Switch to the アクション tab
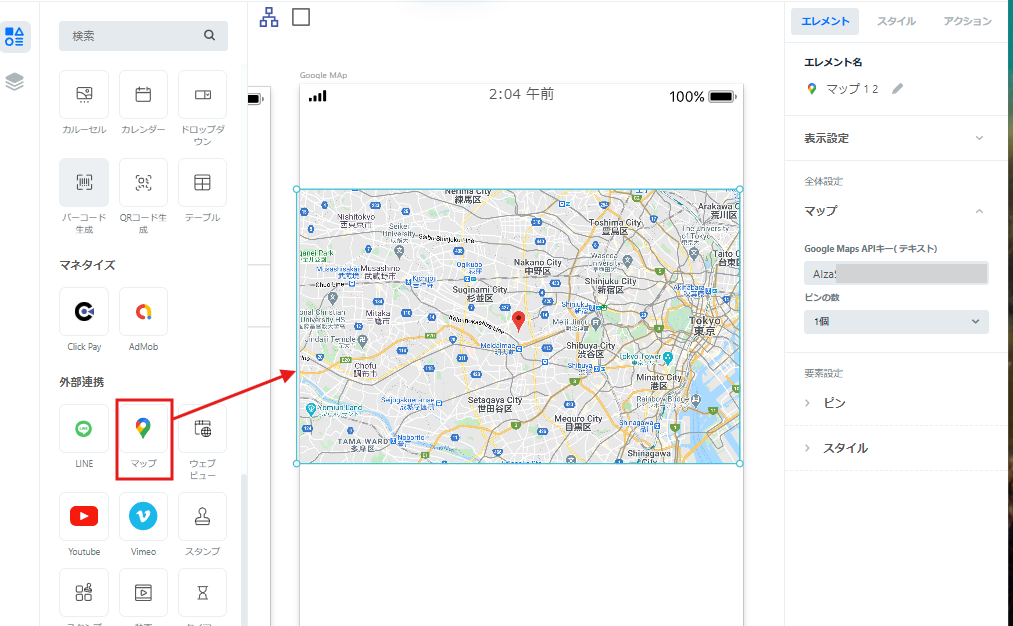The width and height of the screenshot is (1013, 626). pyautogui.click(x=967, y=21)
